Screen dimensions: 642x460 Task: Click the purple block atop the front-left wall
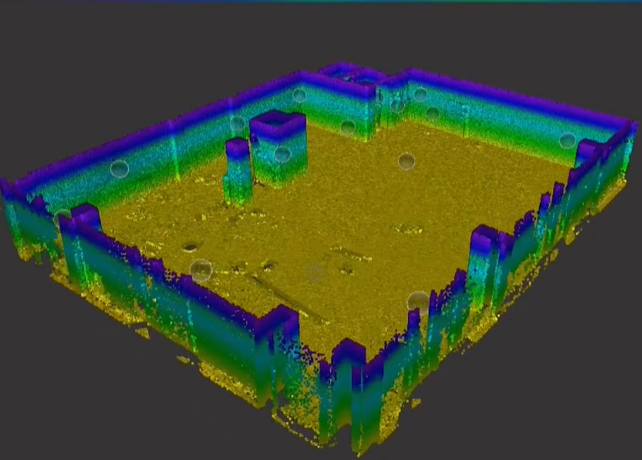85,214
